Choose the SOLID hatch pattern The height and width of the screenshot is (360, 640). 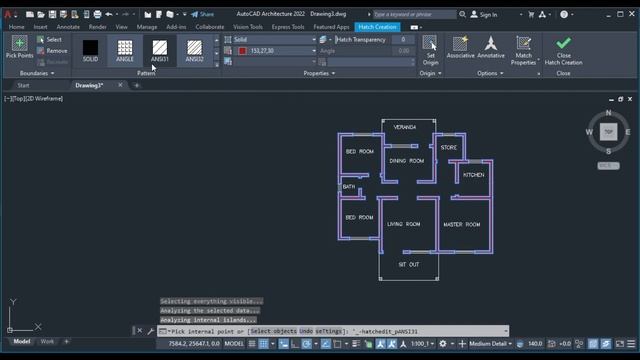pyautogui.click(x=90, y=51)
